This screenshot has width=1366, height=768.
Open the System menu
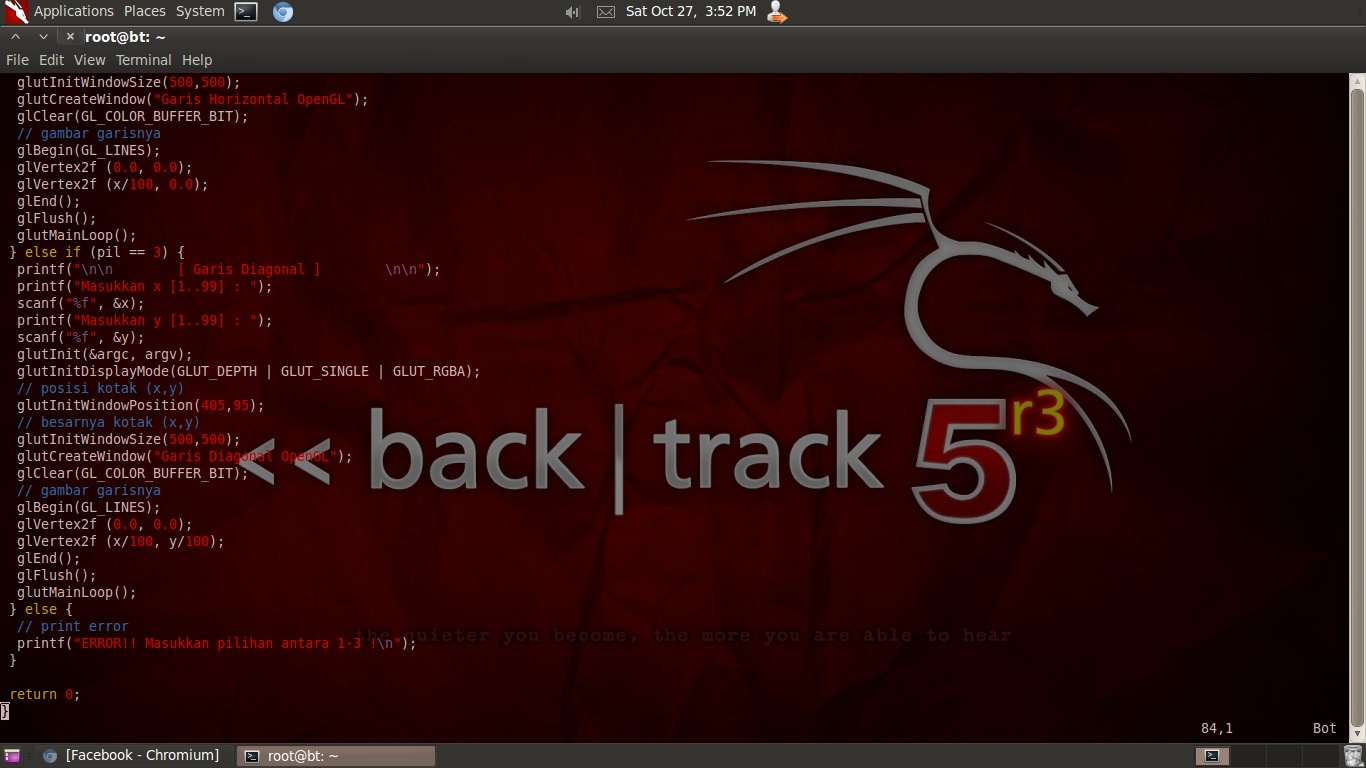coord(200,11)
